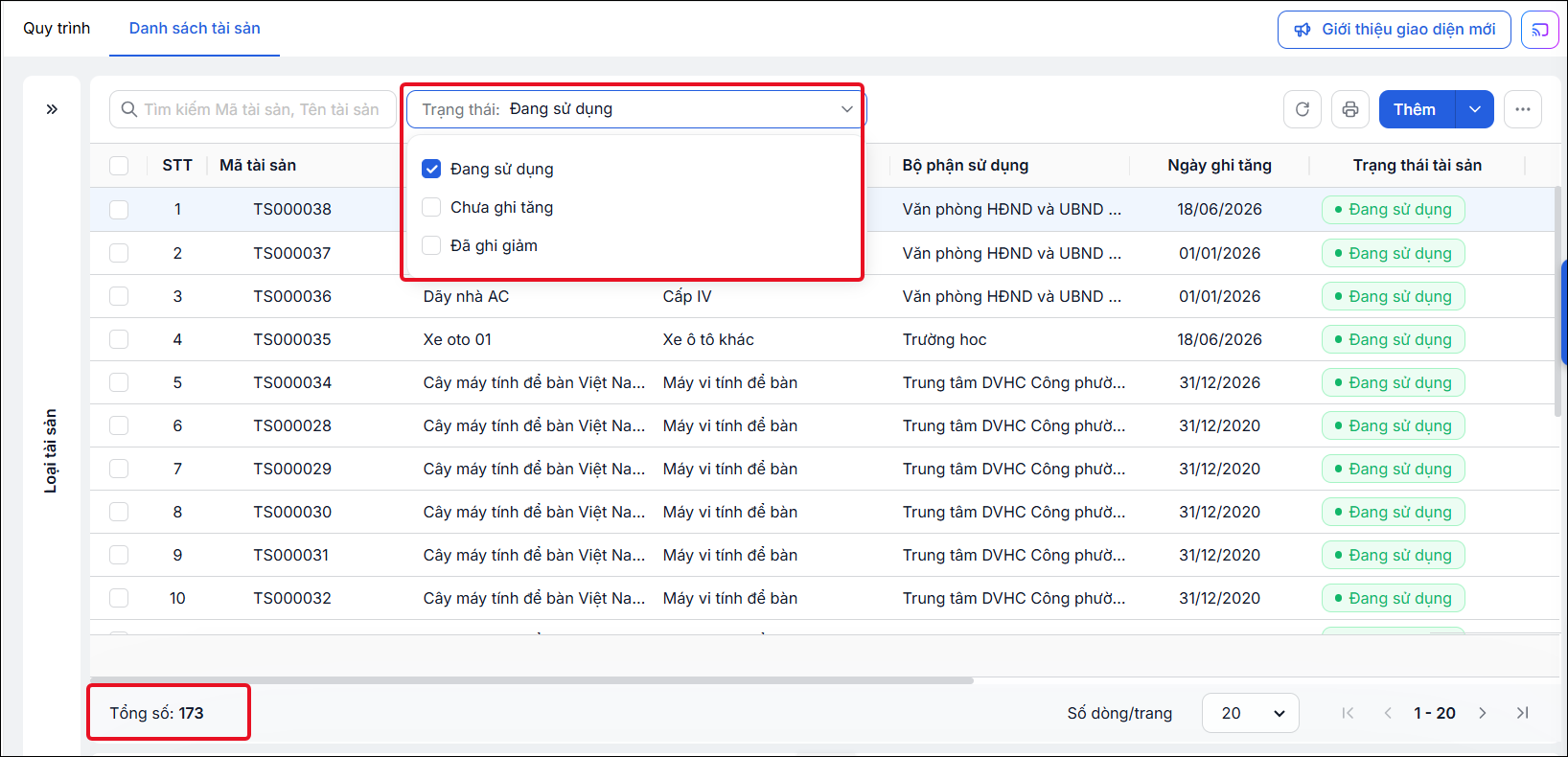
Task: Open the Thêm button dropdown arrow
Action: (x=1475, y=109)
